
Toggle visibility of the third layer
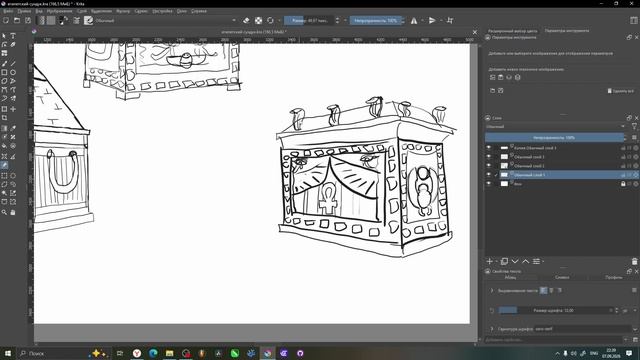point(489,166)
